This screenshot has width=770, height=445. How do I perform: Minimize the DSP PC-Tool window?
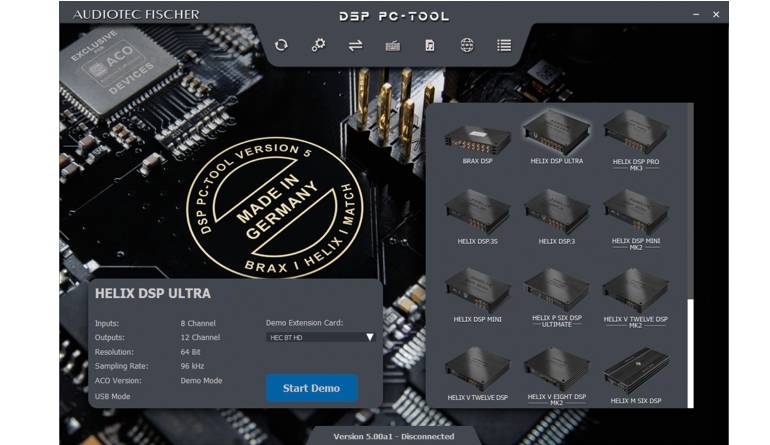[696, 14]
